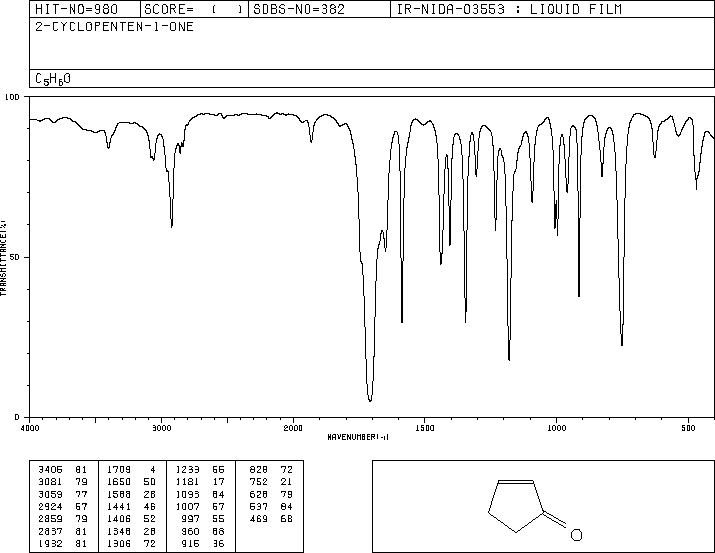The height and width of the screenshot is (553, 715).
Task: Select peak table entry 637
Action: tap(259, 506)
